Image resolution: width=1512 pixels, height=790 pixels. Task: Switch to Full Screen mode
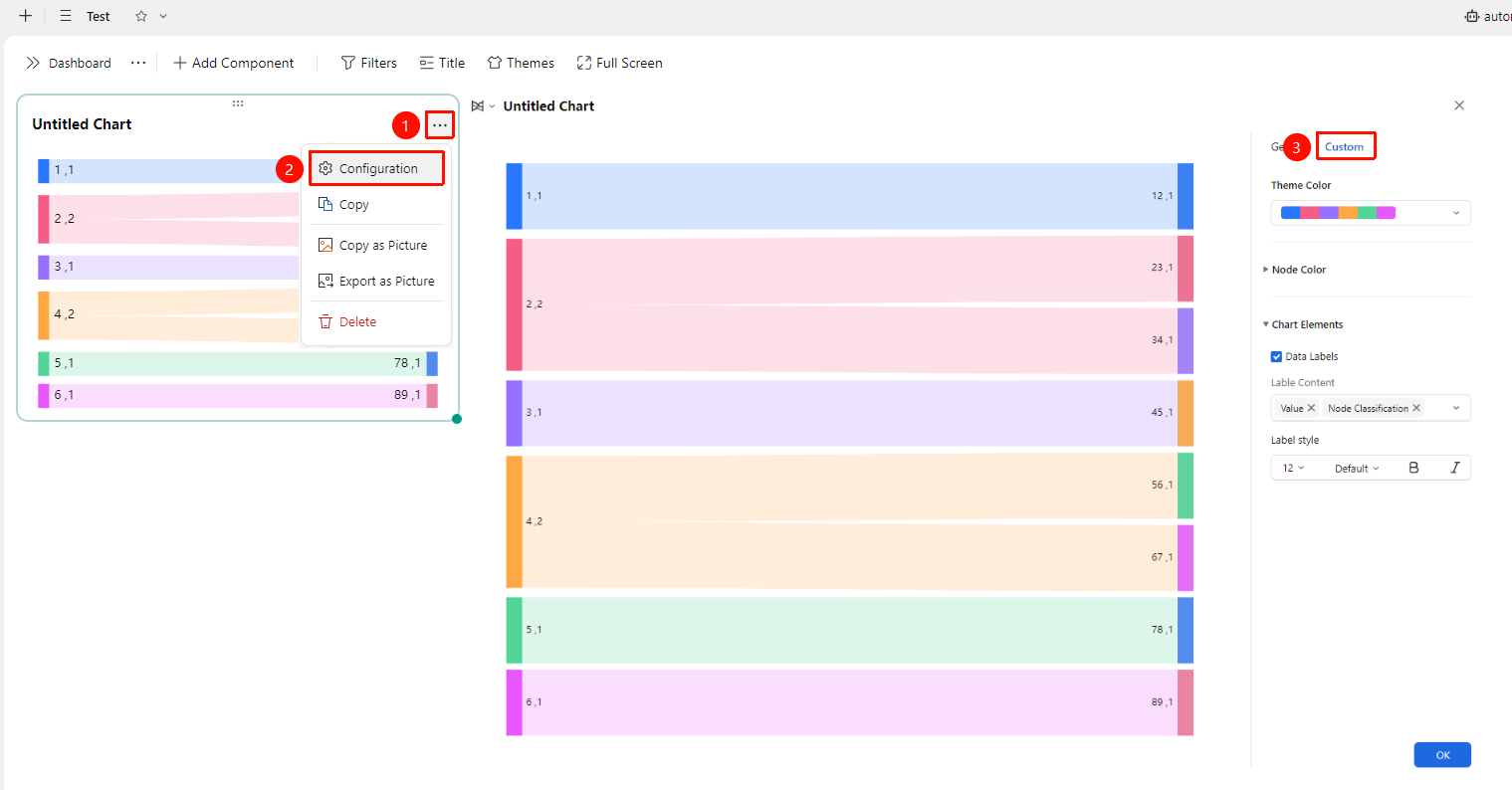click(619, 63)
